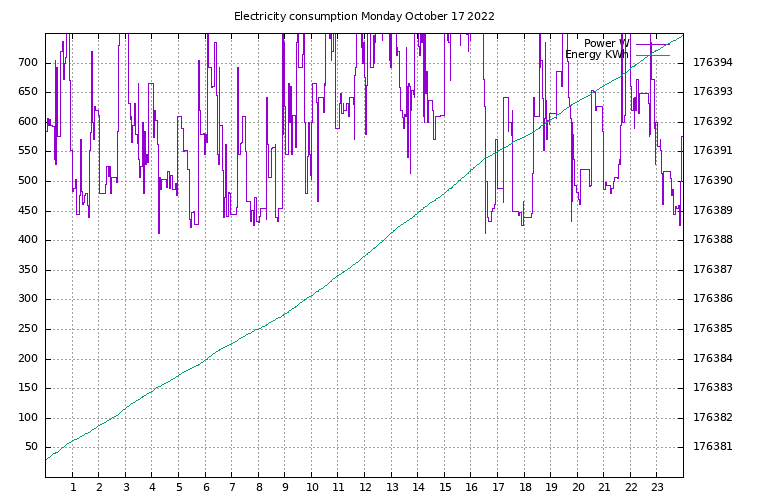Image resolution: width=768 pixels, height=500 pixels.
Task: Click hour label 11 on the x-axis
Action: click(338, 488)
